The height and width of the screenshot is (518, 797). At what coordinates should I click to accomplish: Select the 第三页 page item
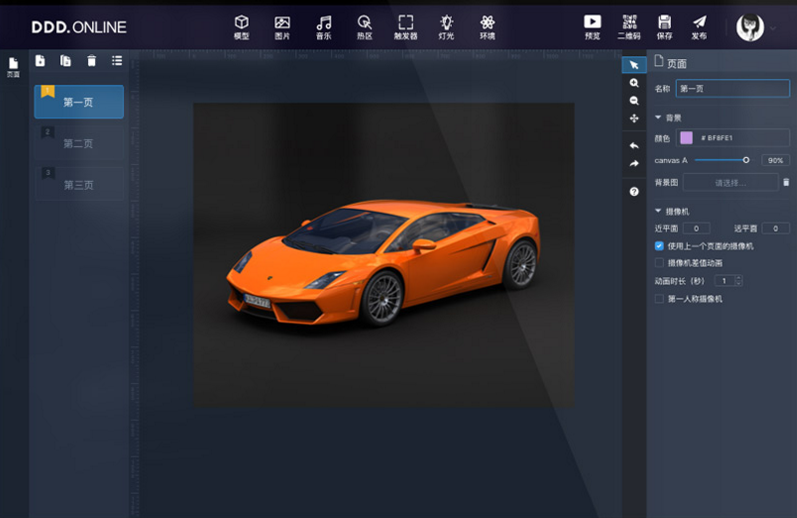(80, 184)
